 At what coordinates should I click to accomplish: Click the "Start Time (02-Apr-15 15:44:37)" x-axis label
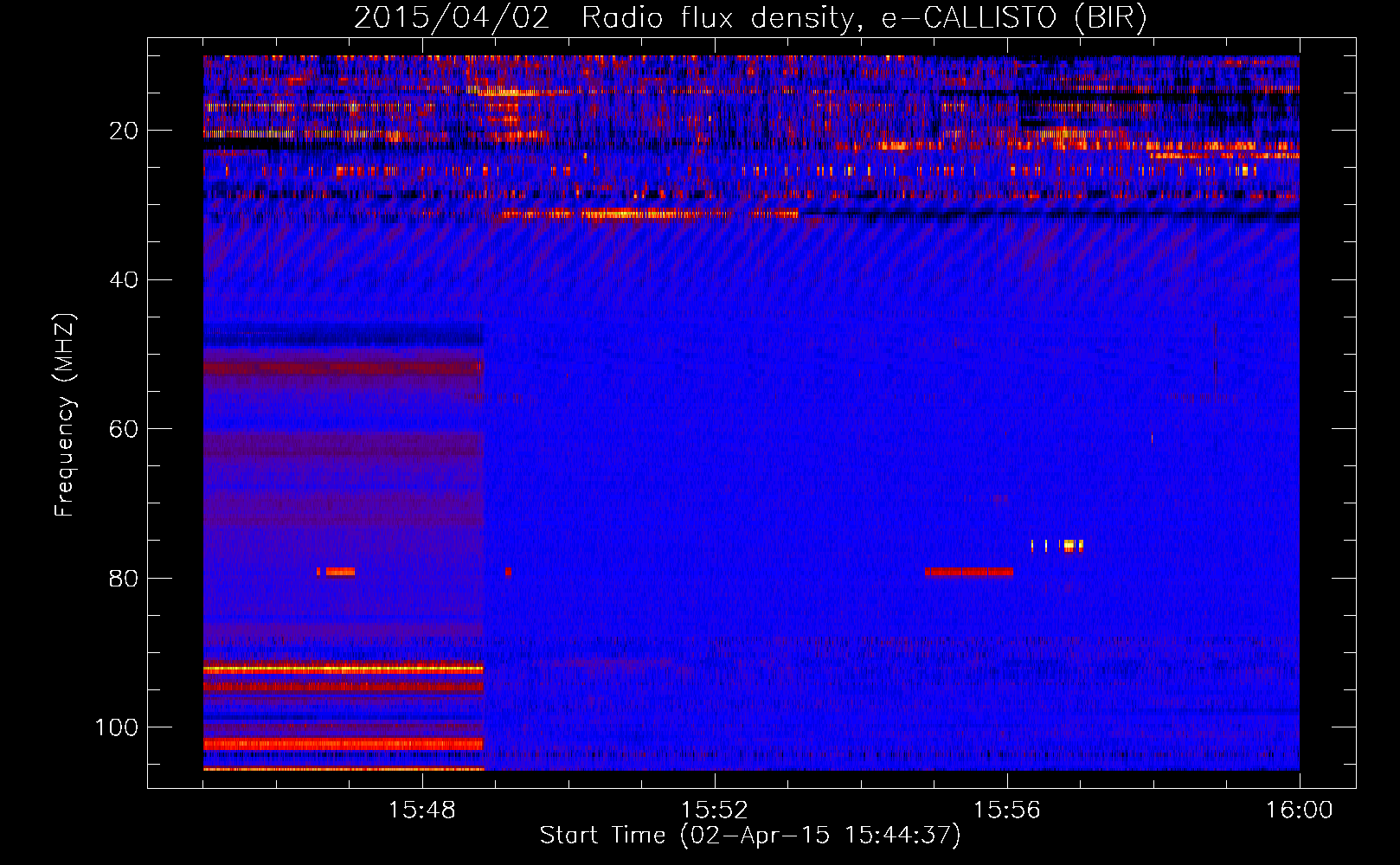pos(750,836)
